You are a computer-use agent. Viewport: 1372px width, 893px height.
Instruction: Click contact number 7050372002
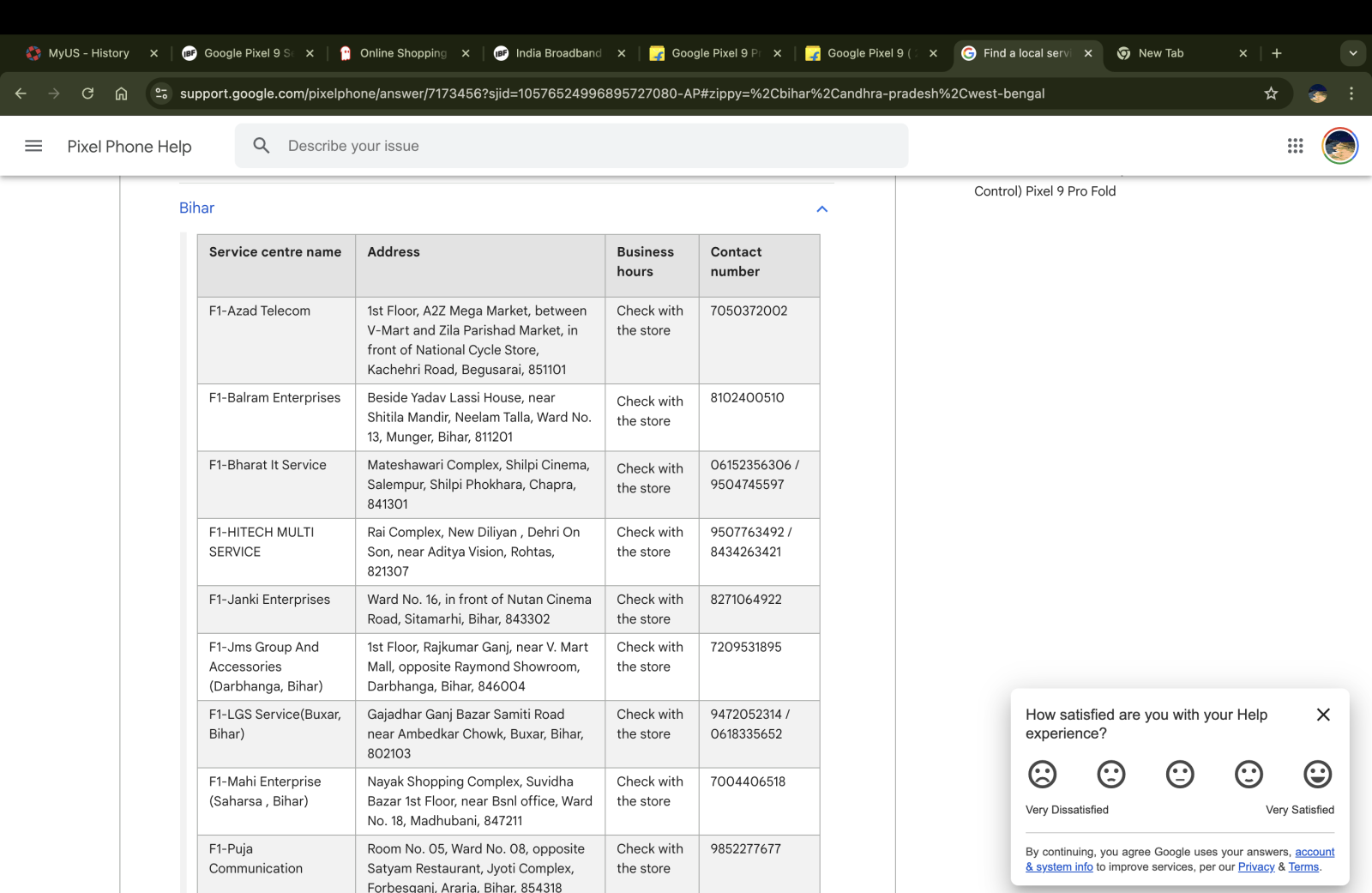[x=749, y=311]
